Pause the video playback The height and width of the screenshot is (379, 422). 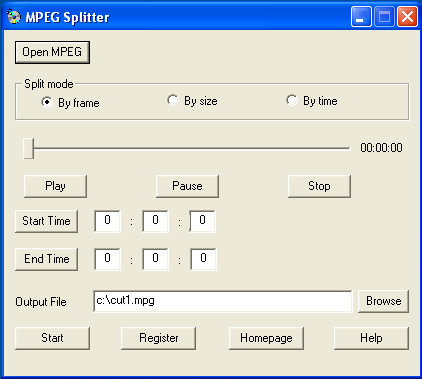click(187, 186)
